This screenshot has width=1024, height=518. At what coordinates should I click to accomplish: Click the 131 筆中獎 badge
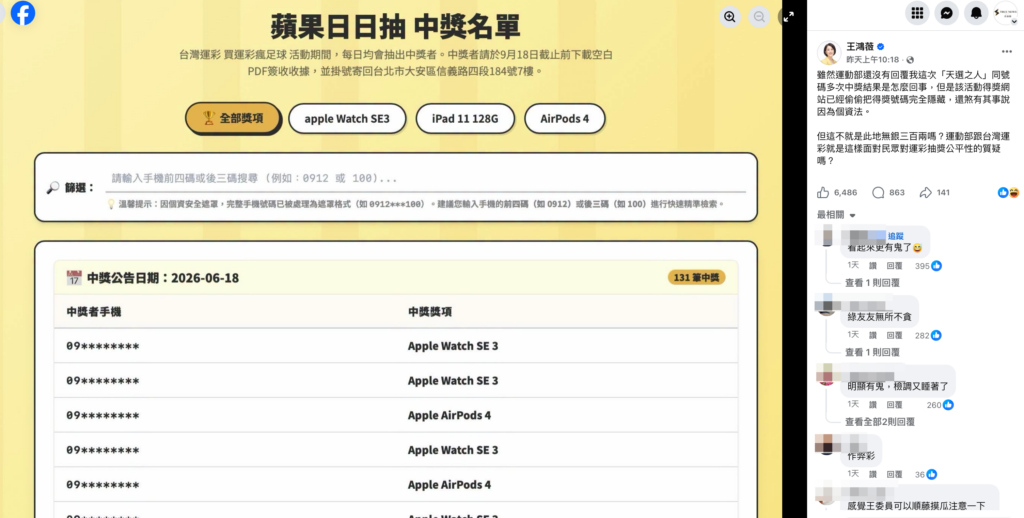point(696,278)
